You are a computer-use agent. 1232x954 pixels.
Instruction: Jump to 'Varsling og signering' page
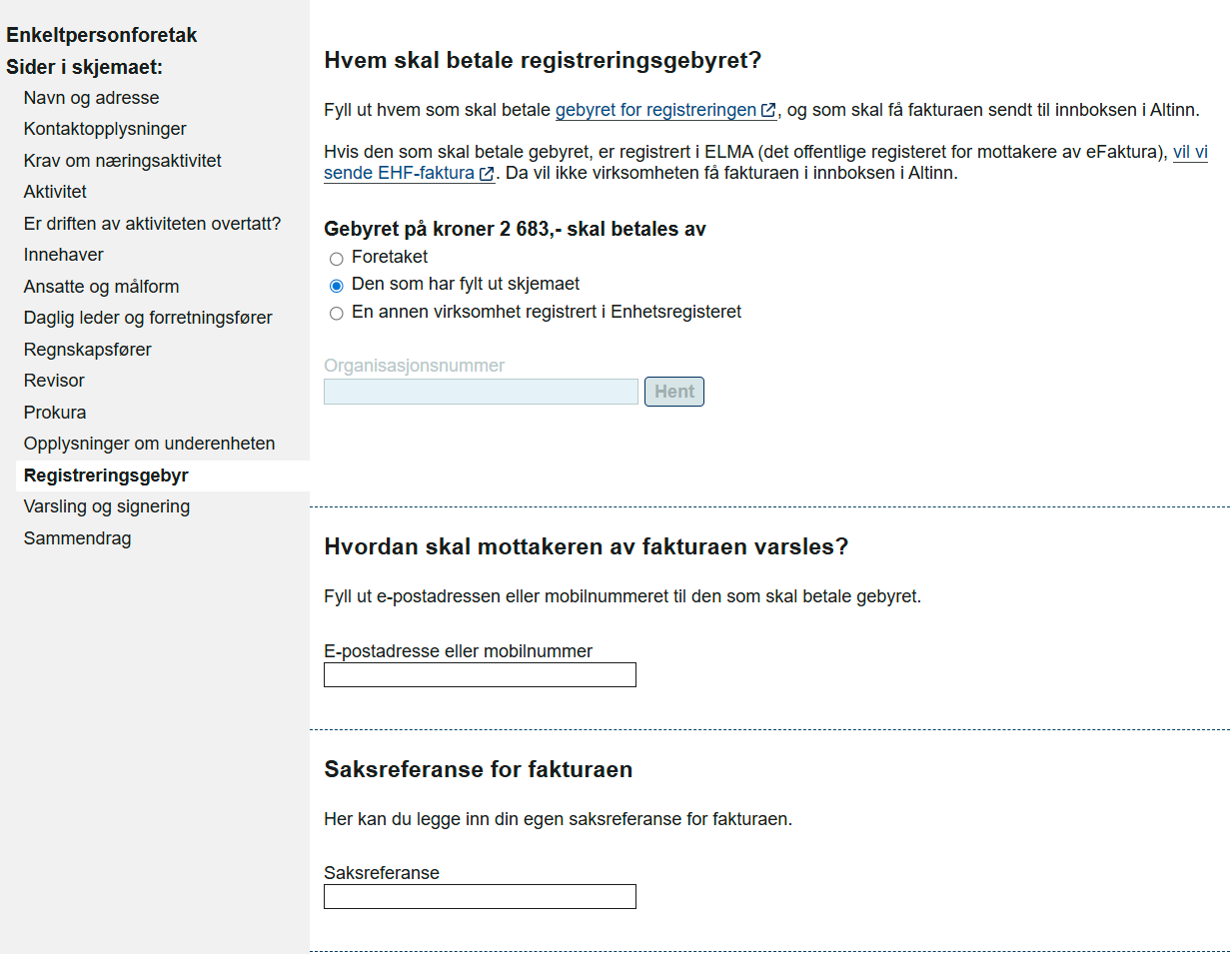tap(106, 506)
